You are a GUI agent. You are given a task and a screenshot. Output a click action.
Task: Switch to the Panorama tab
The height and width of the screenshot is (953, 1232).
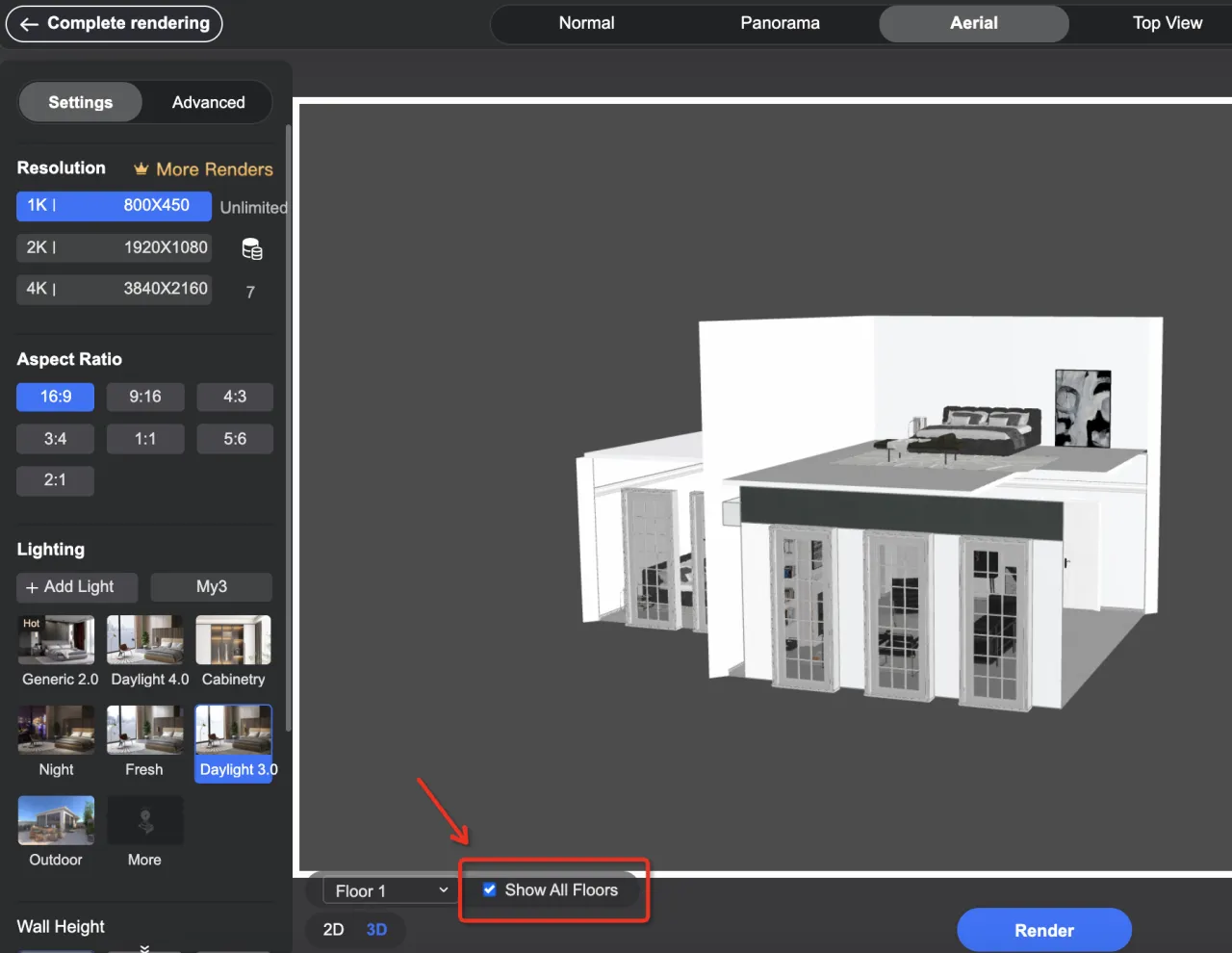[x=780, y=23]
